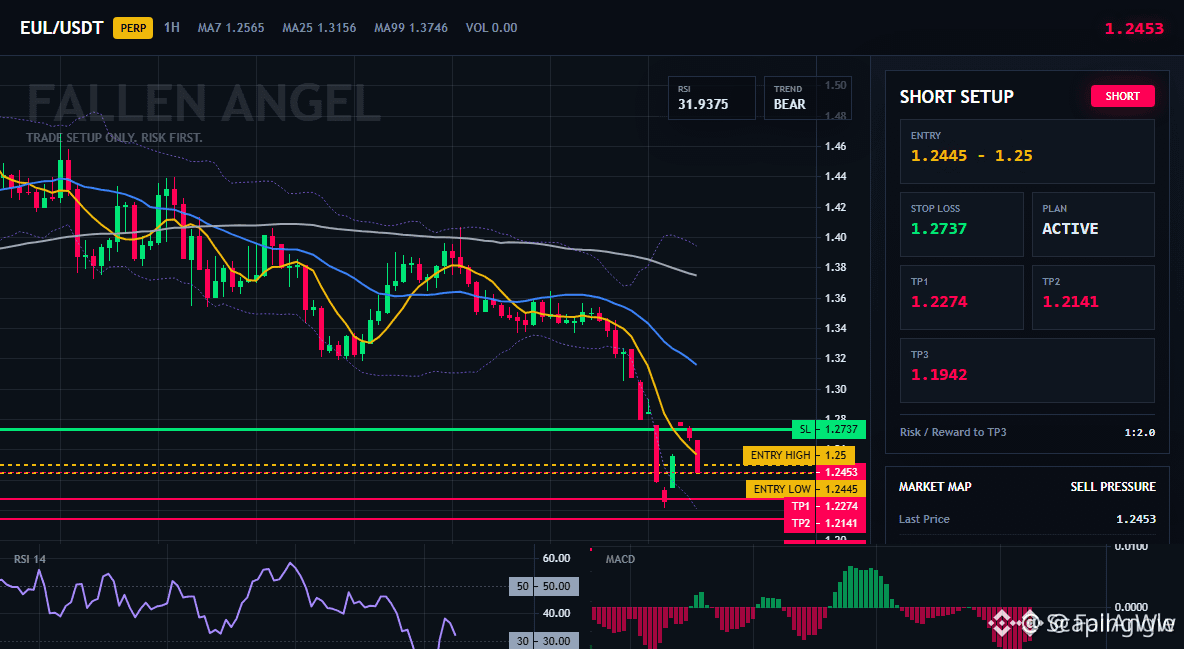The width and height of the screenshot is (1184, 649).
Task: Click the 1.32 price axis label
Action: click(835, 358)
